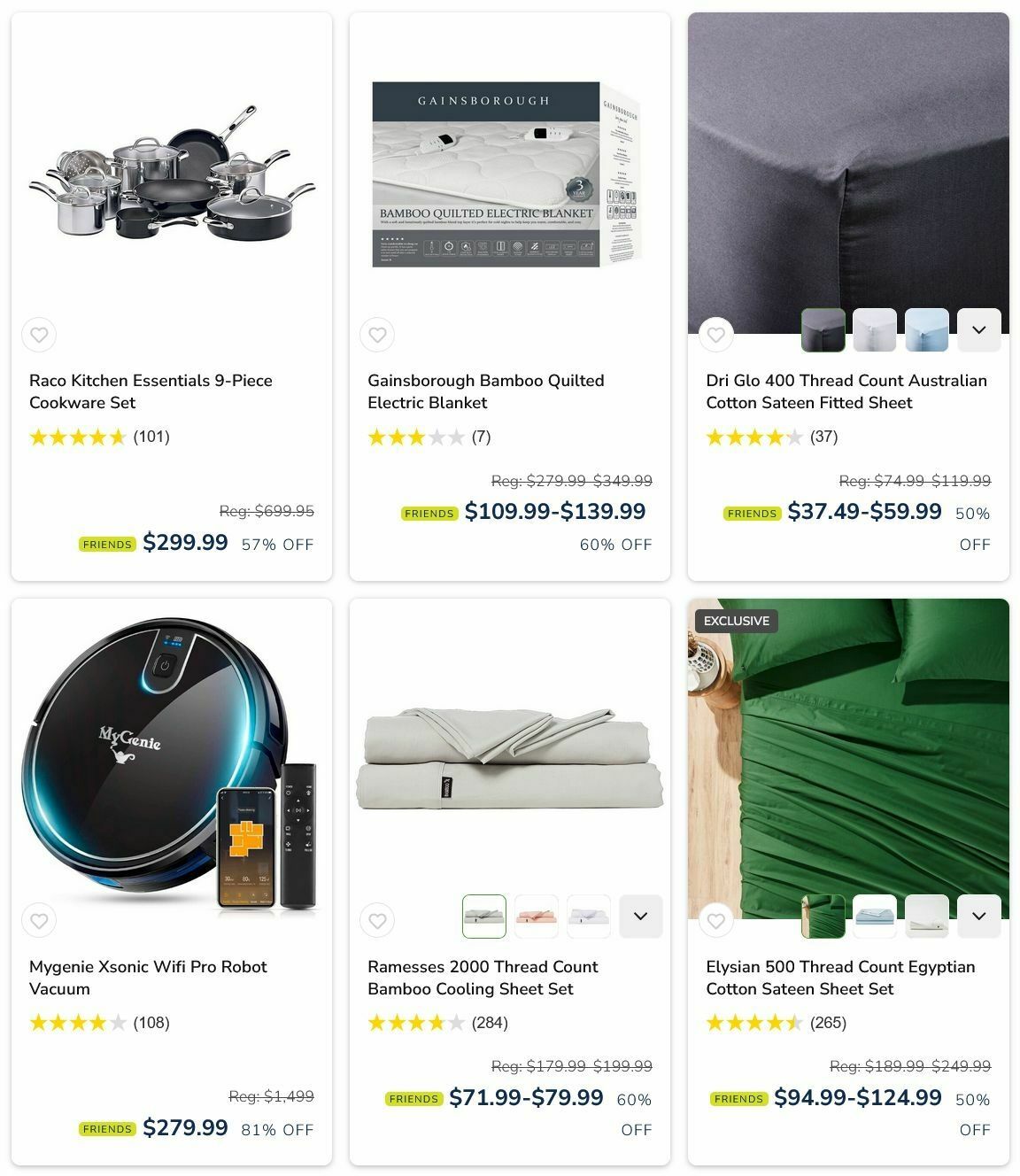Image resolution: width=1020 pixels, height=1176 pixels.
Task: Pick the pink Ramesses sheet set swatch
Action: click(537, 917)
